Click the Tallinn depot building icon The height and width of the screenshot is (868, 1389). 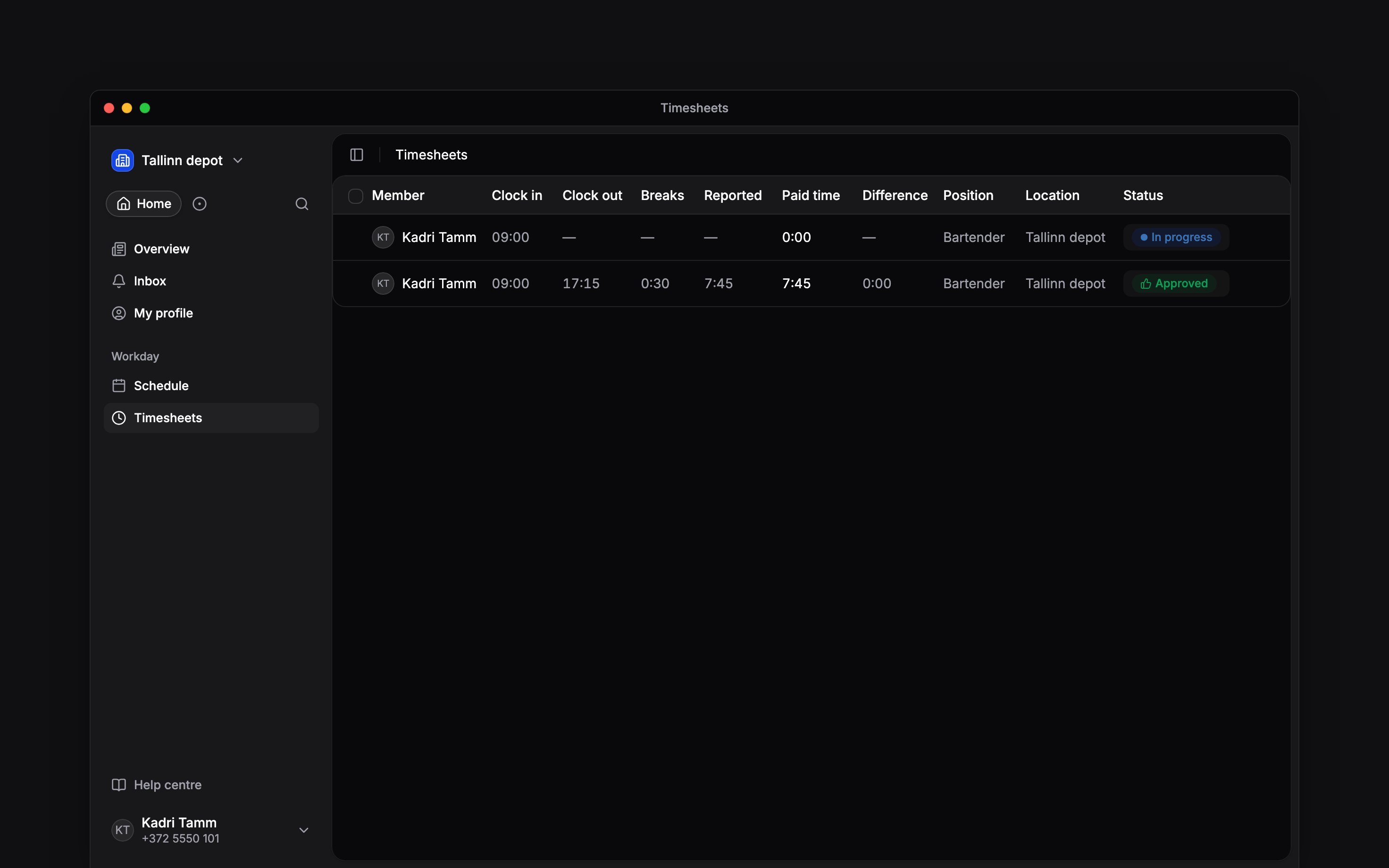tap(122, 160)
